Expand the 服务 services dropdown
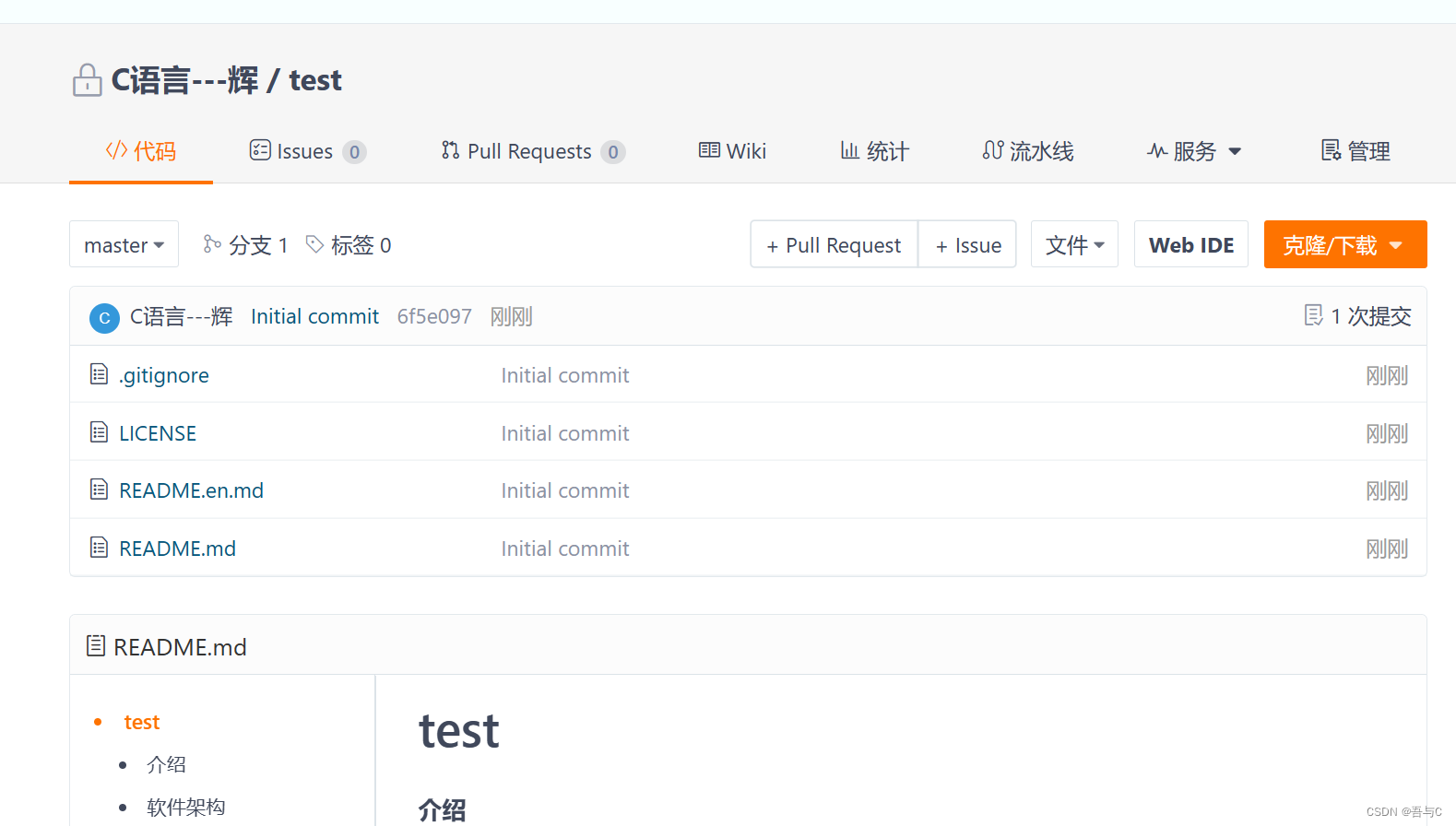This screenshot has width=1456, height=826. (1194, 151)
